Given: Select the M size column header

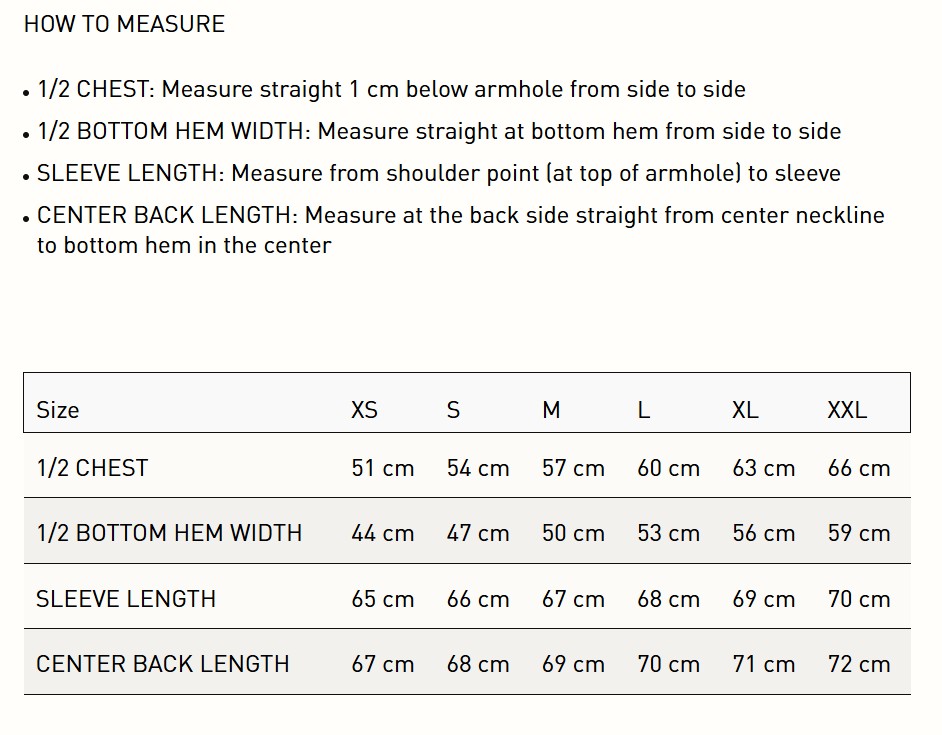Looking at the screenshot, I should tap(551, 409).
